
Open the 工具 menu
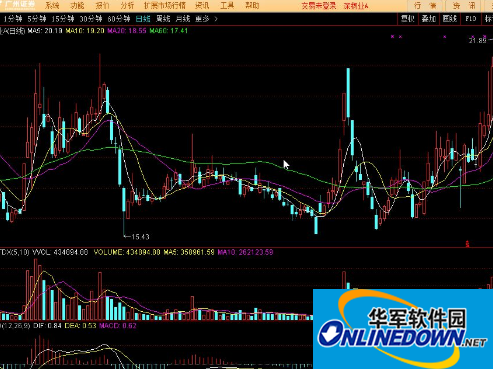tap(227, 5)
